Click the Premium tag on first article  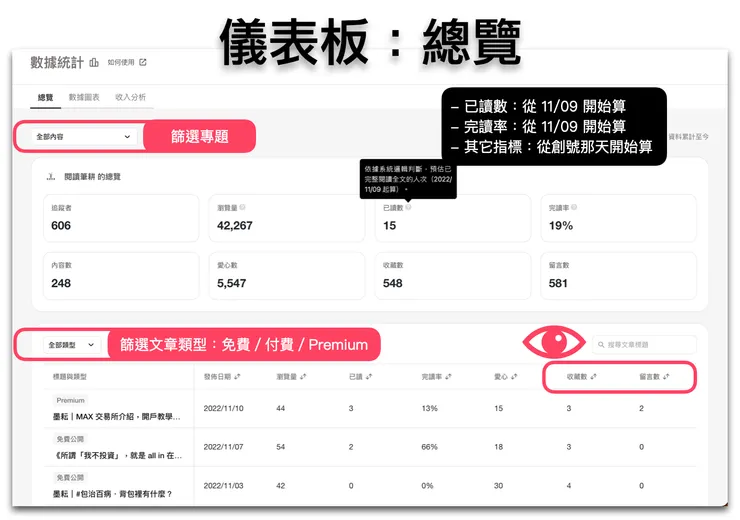coord(70,400)
